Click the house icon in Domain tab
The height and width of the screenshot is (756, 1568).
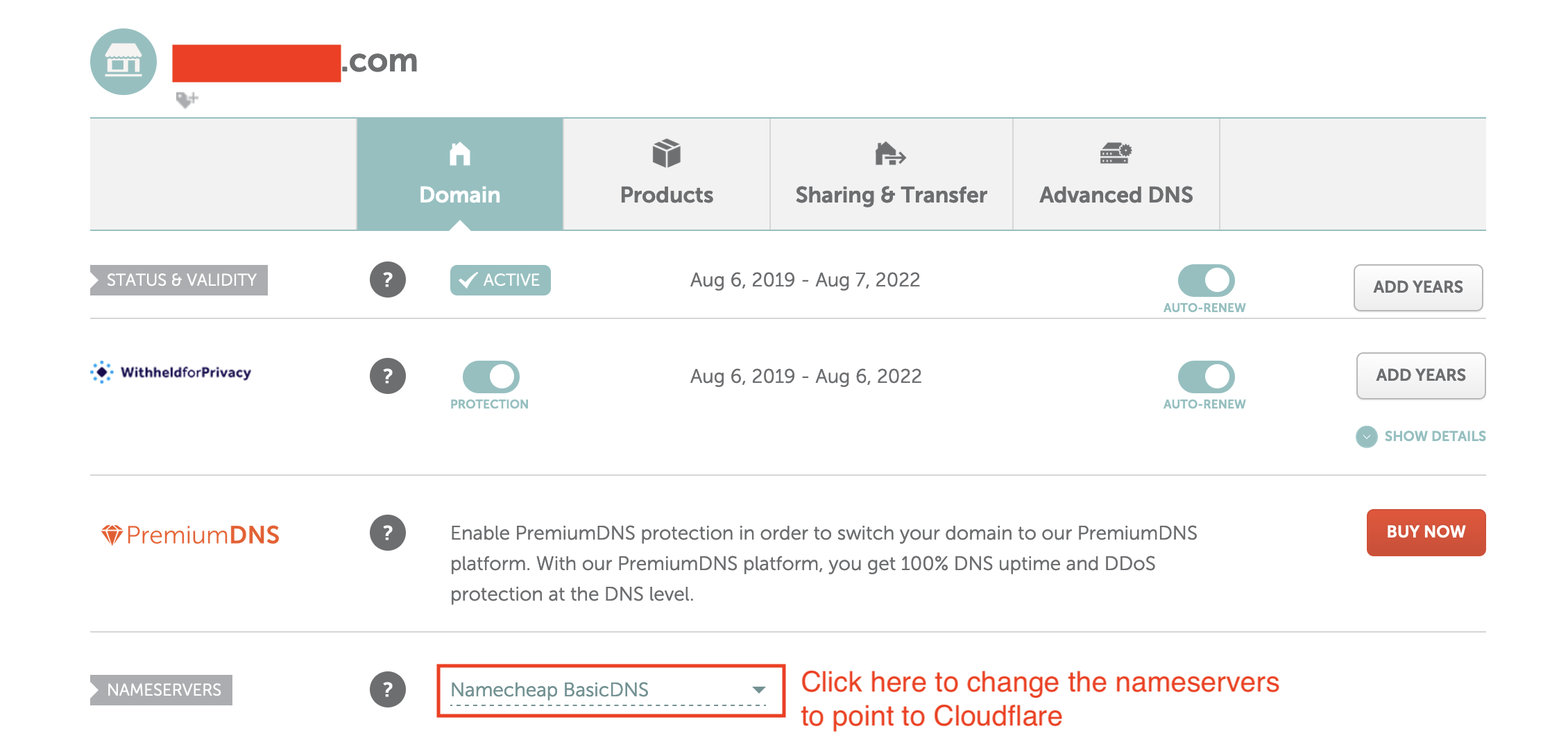pos(459,153)
